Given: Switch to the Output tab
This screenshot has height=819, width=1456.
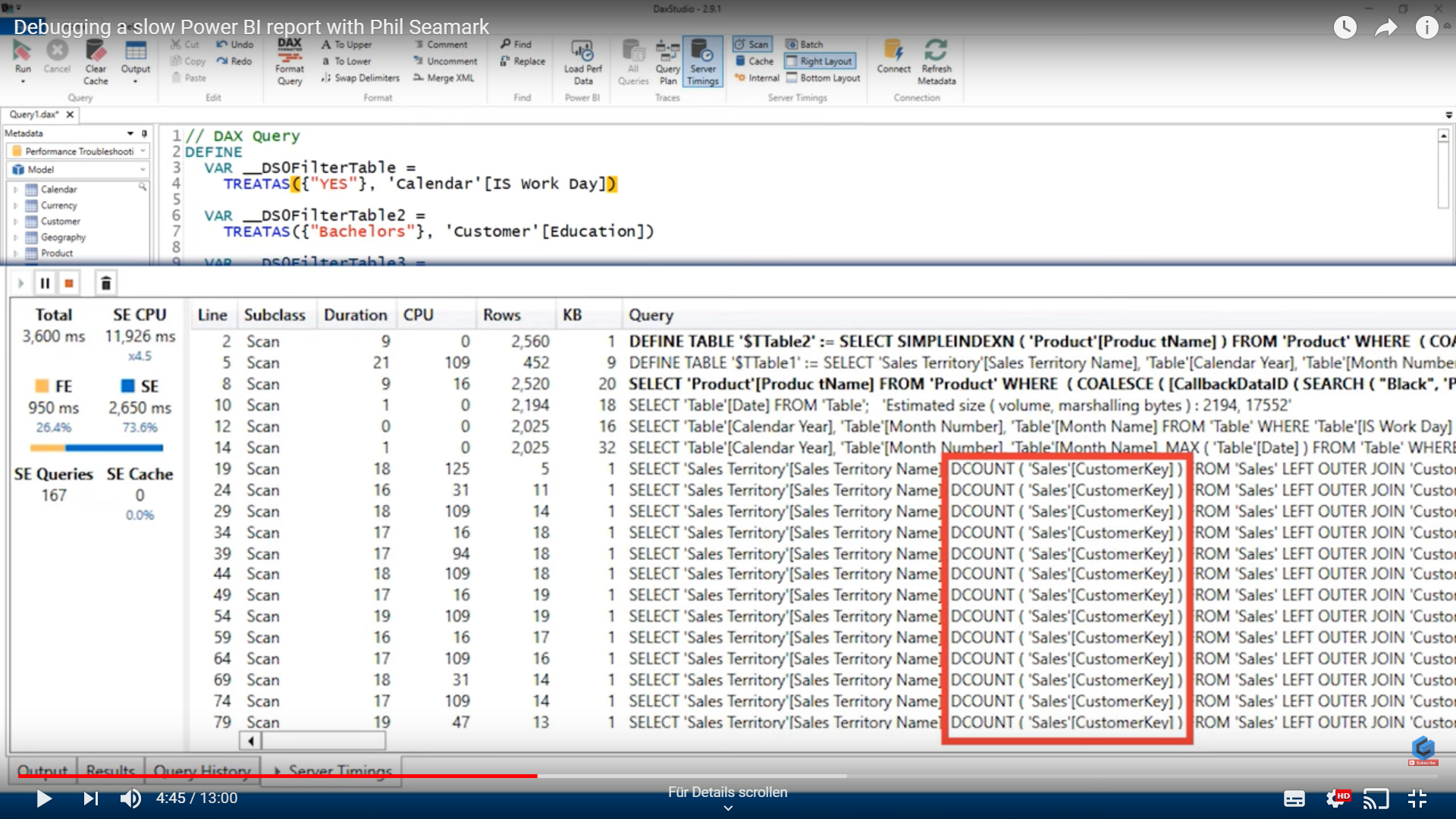Looking at the screenshot, I should point(42,771).
